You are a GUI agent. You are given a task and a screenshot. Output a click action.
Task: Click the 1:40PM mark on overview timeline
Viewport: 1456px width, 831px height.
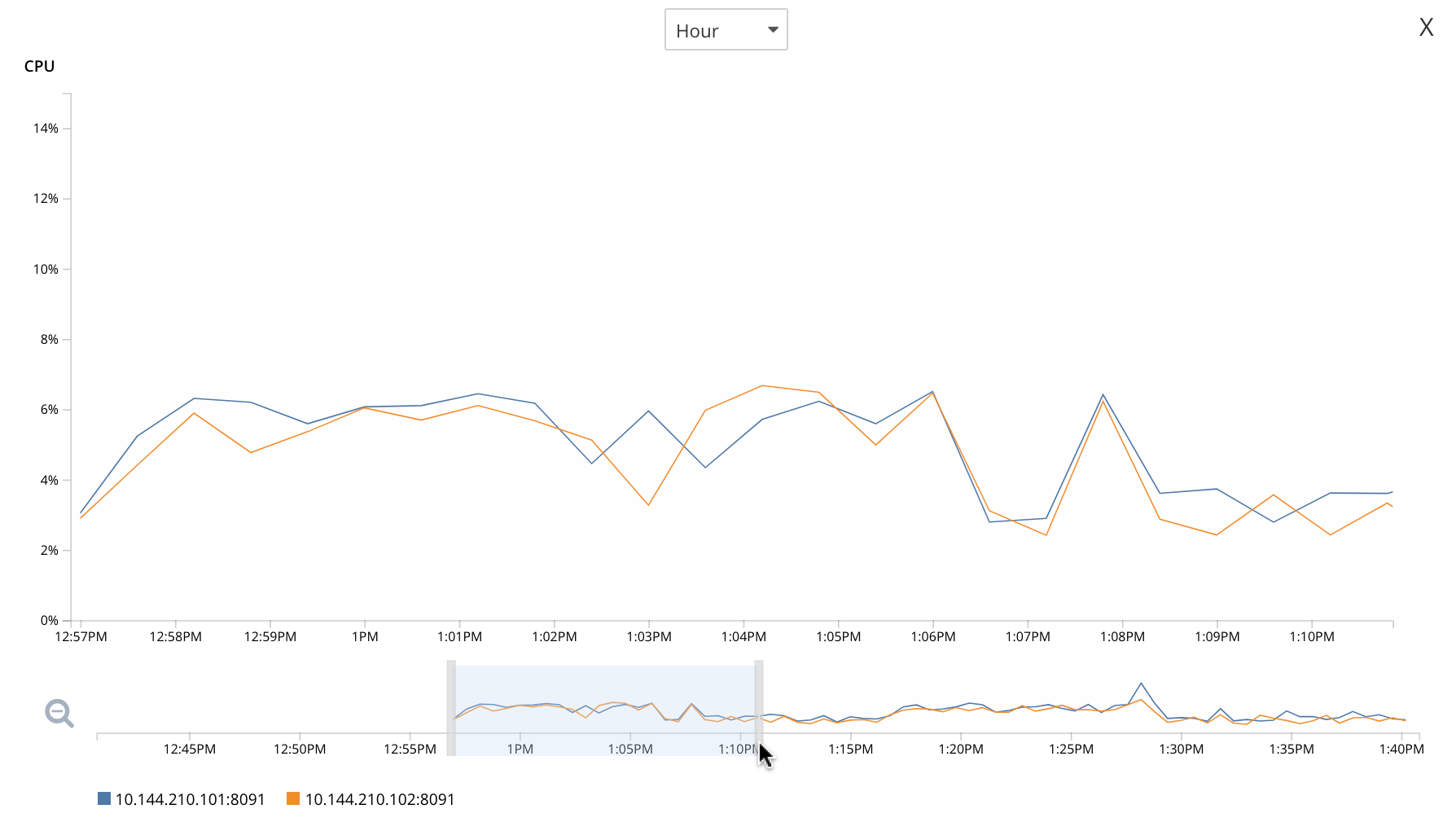coord(1401,749)
